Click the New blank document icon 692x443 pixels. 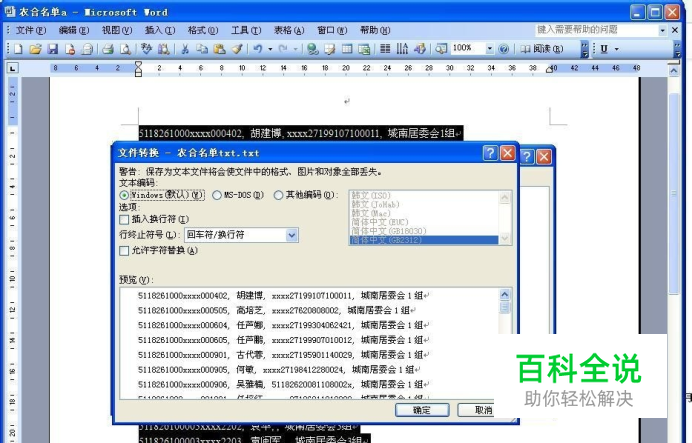click(18, 49)
